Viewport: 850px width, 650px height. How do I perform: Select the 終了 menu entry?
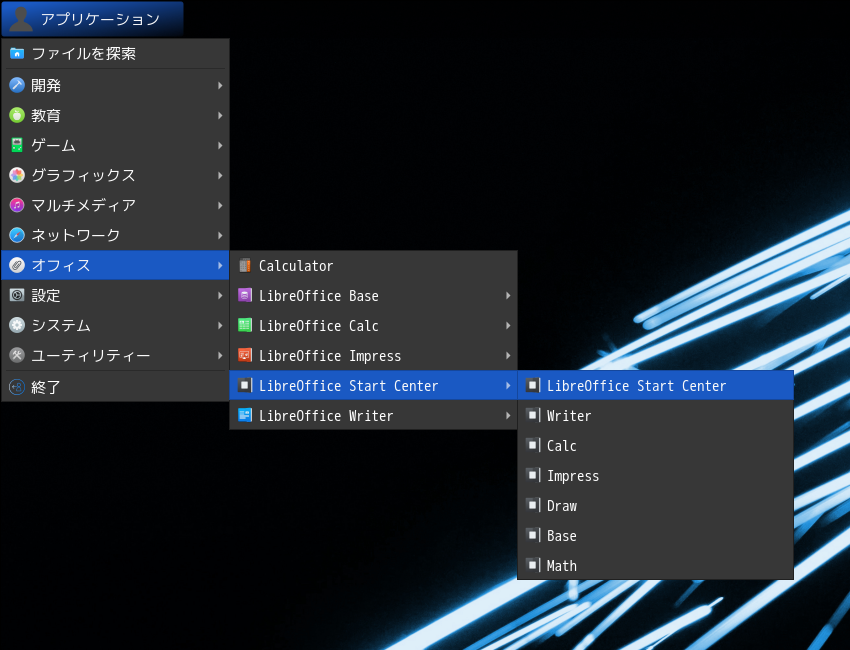(x=115, y=387)
